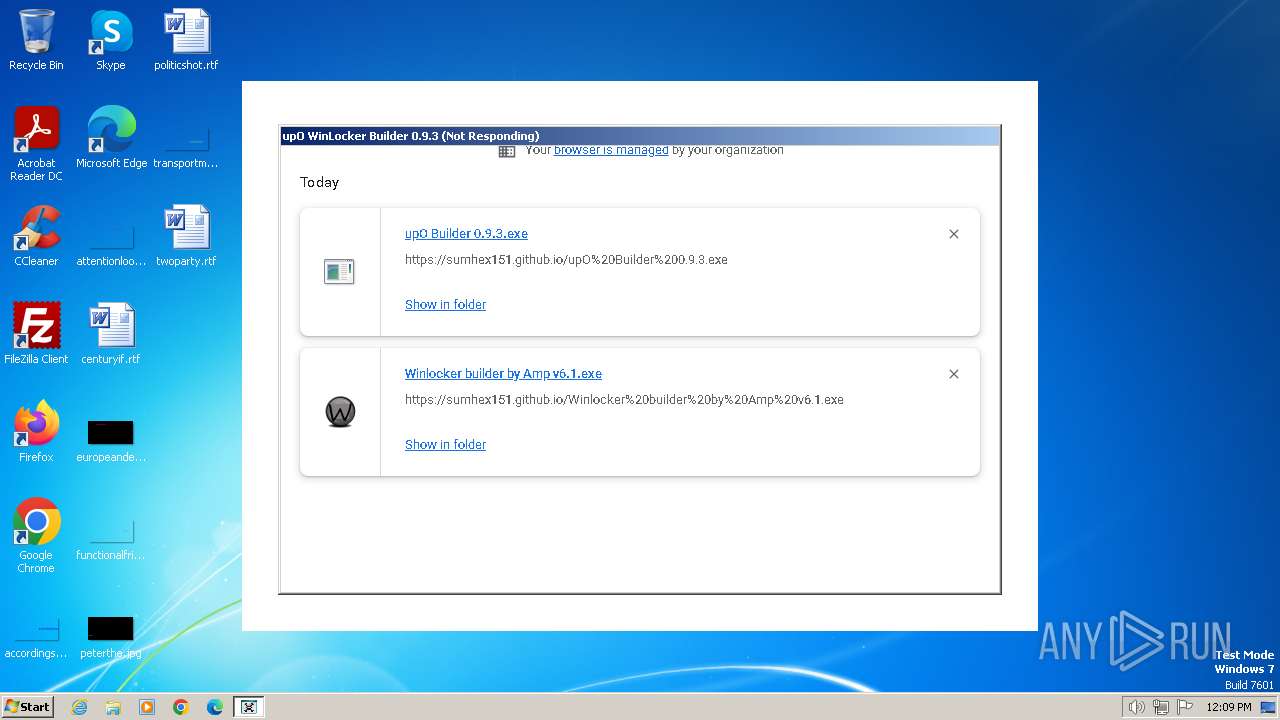Open twoparty.rtf document icon
The width and height of the screenshot is (1280, 720).
point(186,236)
